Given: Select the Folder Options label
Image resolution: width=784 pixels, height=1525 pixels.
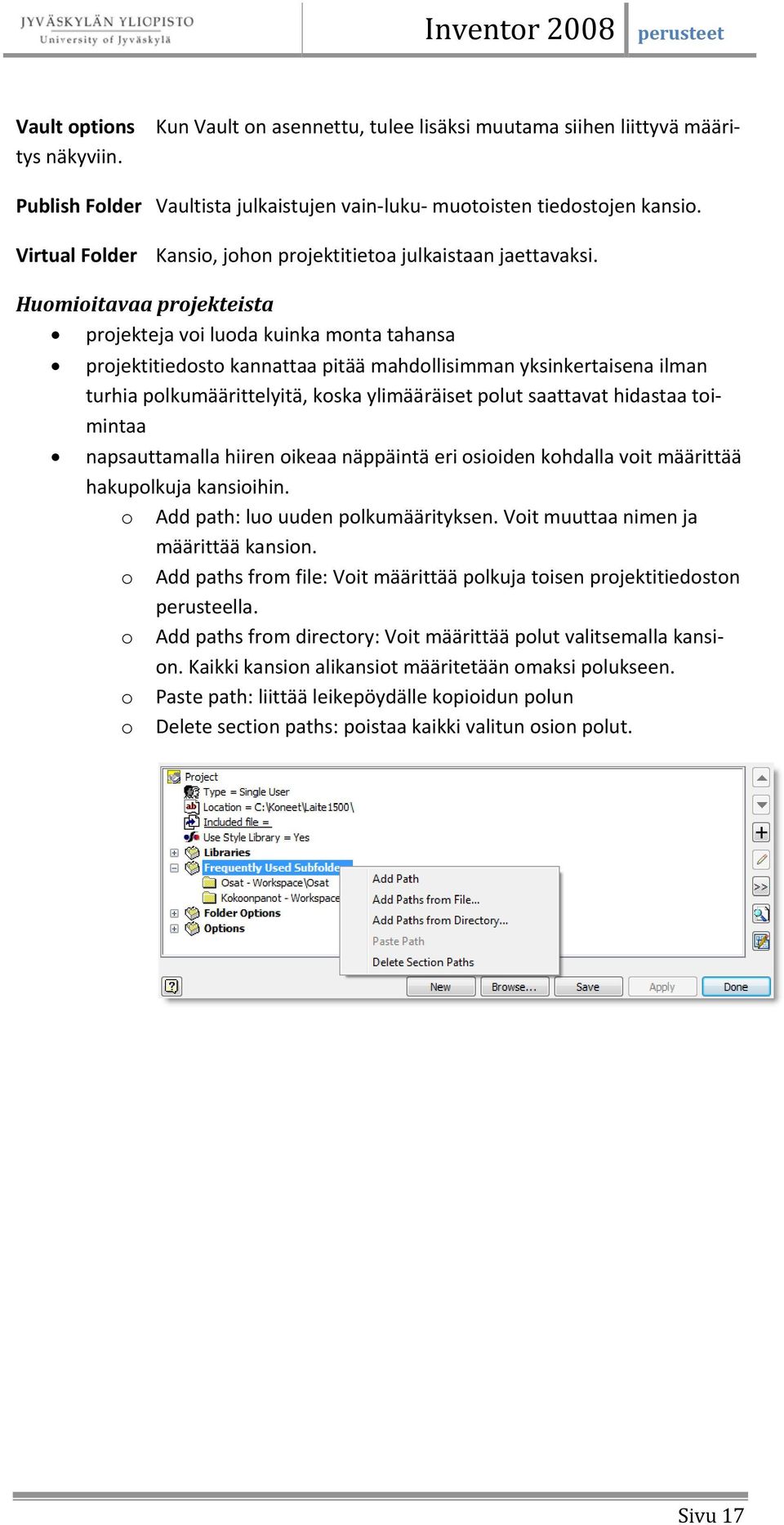Looking at the screenshot, I should pos(242,913).
